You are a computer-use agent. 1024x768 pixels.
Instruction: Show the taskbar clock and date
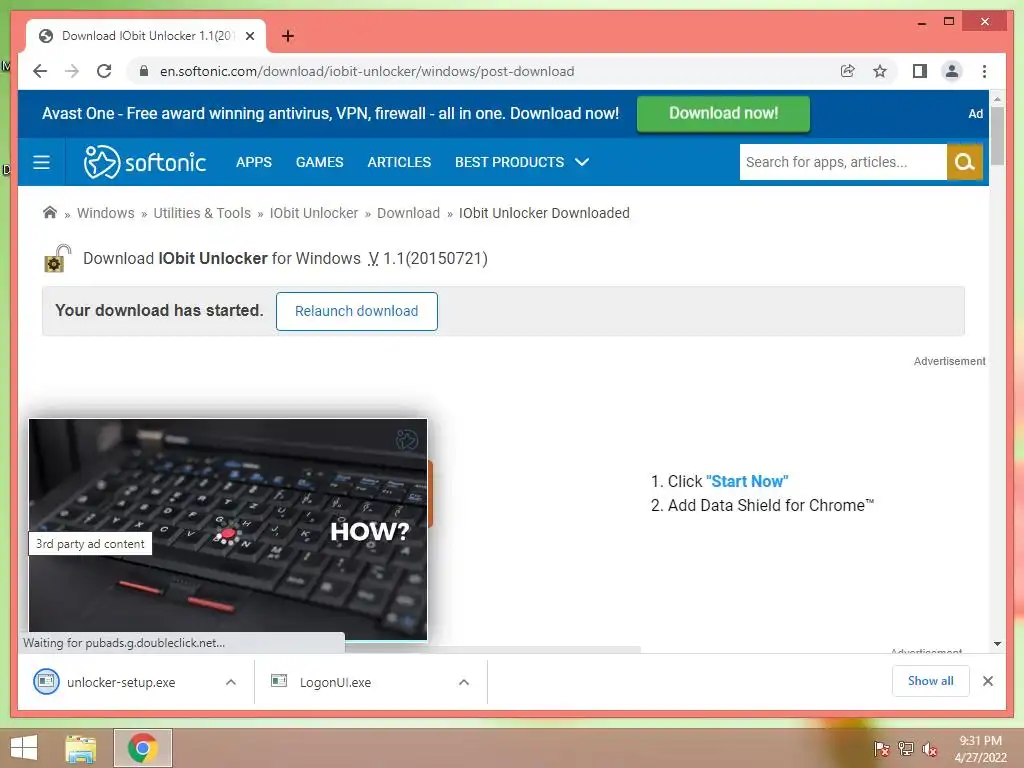pyautogui.click(x=980, y=749)
